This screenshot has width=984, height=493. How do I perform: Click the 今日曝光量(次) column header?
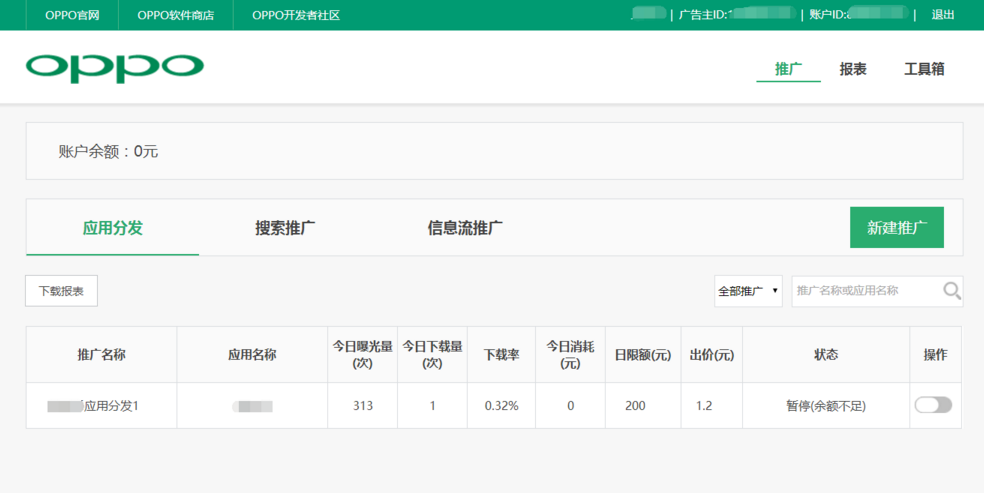point(363,354)
